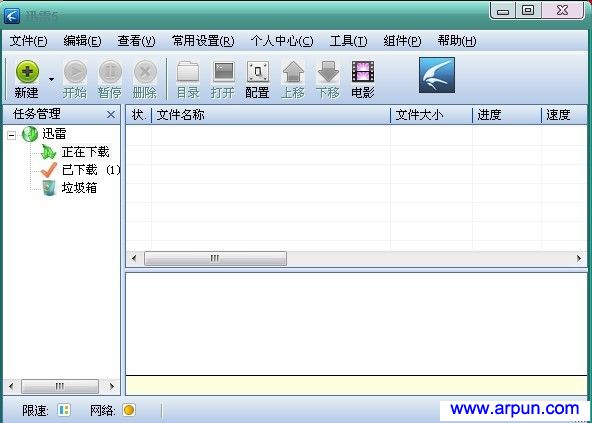Click the Thunder app icon in title bar
This screenshot has height=423, width=592.
(12, 16)
